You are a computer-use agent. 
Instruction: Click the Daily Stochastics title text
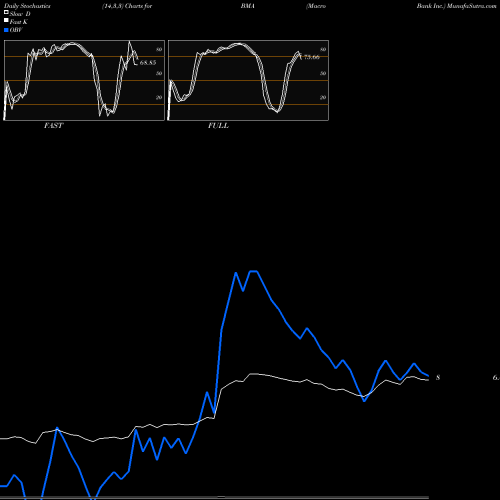(x=27, y=6)
